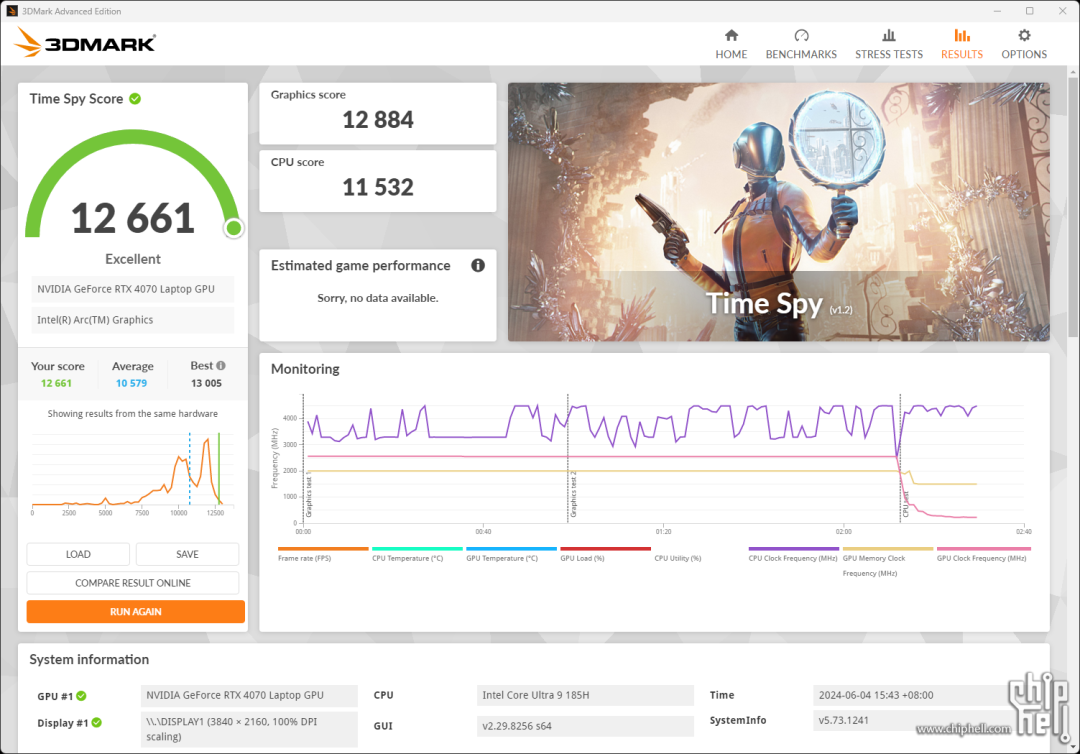
Task: Click the Graphics score value 12 884
Action: point(378,120)
